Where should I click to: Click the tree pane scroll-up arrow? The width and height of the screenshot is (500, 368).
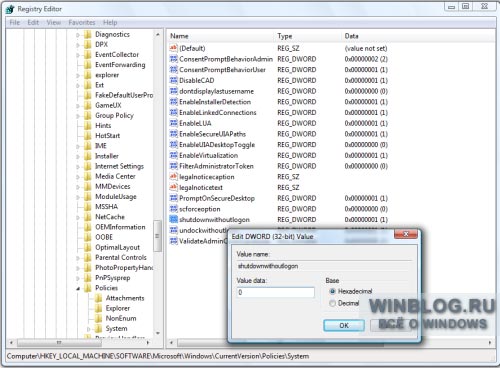click(x=157, y=34)
